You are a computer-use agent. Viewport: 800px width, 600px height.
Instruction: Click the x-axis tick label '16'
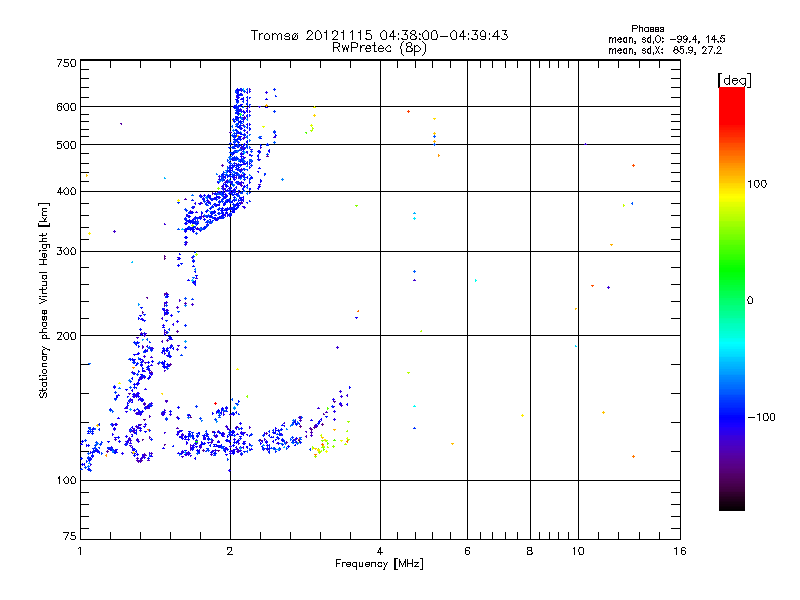click(680, 551)
